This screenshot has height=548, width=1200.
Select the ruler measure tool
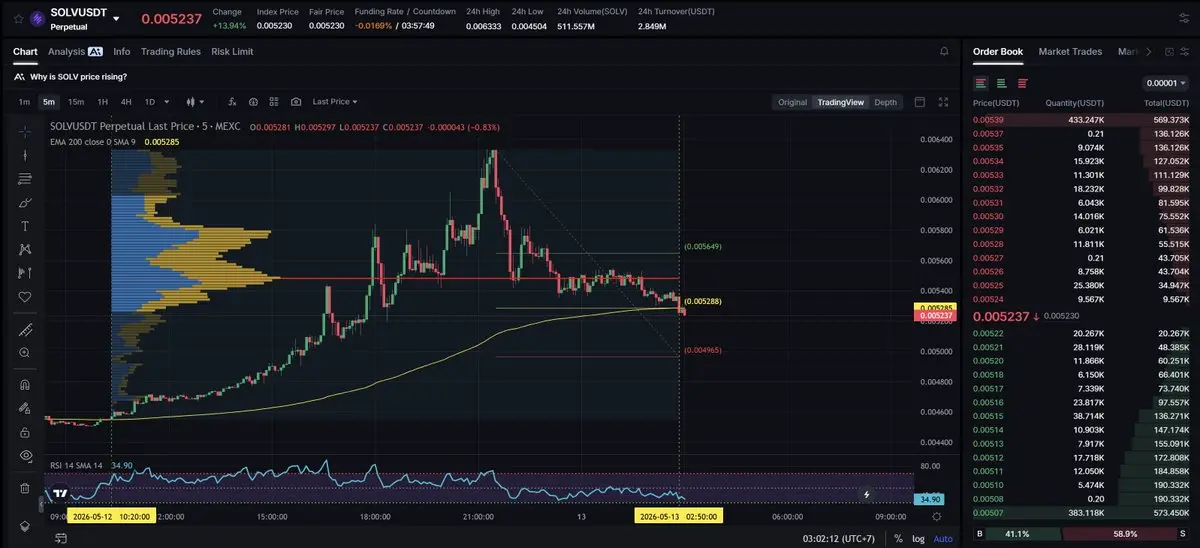(25, 330)
